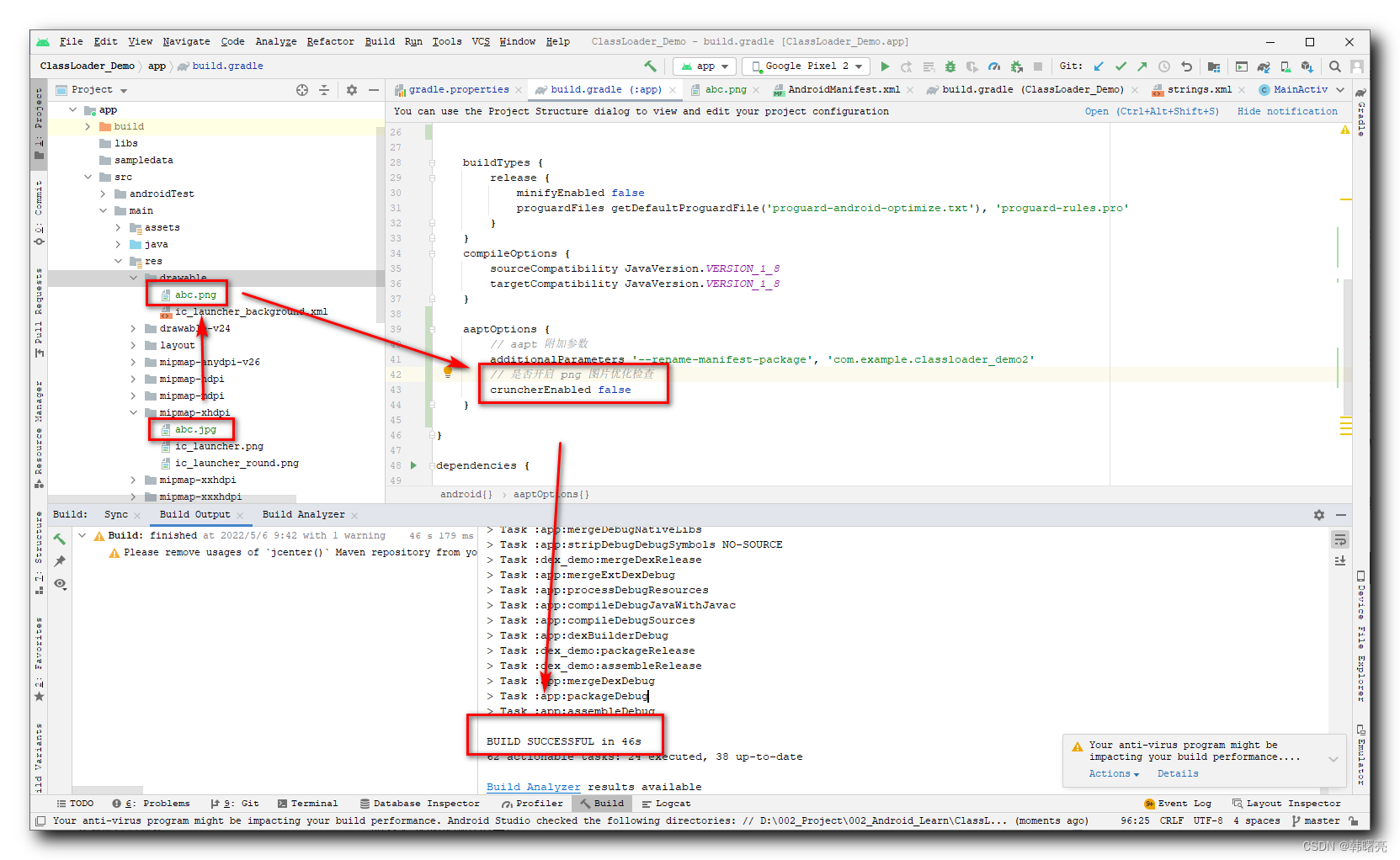Click the pin tab icon in Build panel

point(60,561)
